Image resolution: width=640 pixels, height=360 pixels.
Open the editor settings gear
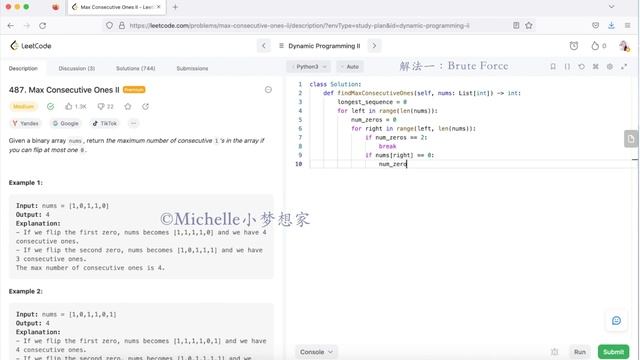coord(609,66)
